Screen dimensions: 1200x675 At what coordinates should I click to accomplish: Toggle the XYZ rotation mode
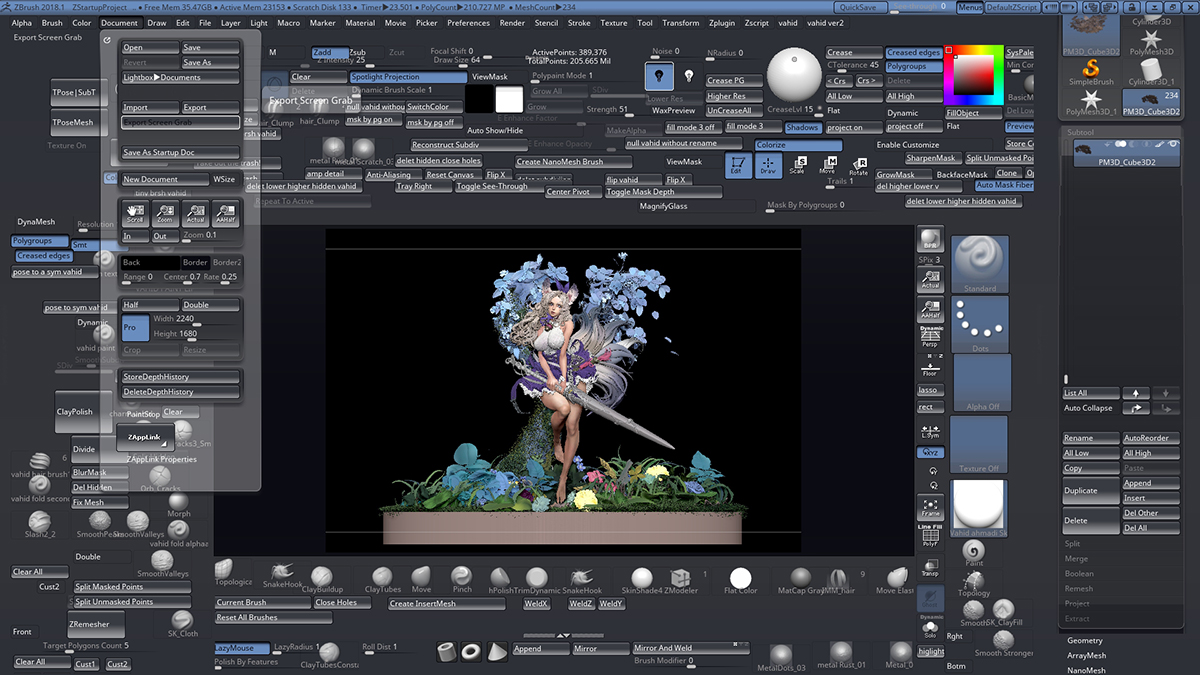pyautogui.click(x=930, y=453)
